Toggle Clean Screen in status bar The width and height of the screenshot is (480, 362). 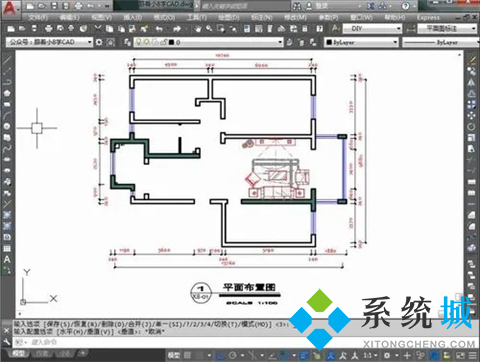pyautogui.click(x=460, y=355)
